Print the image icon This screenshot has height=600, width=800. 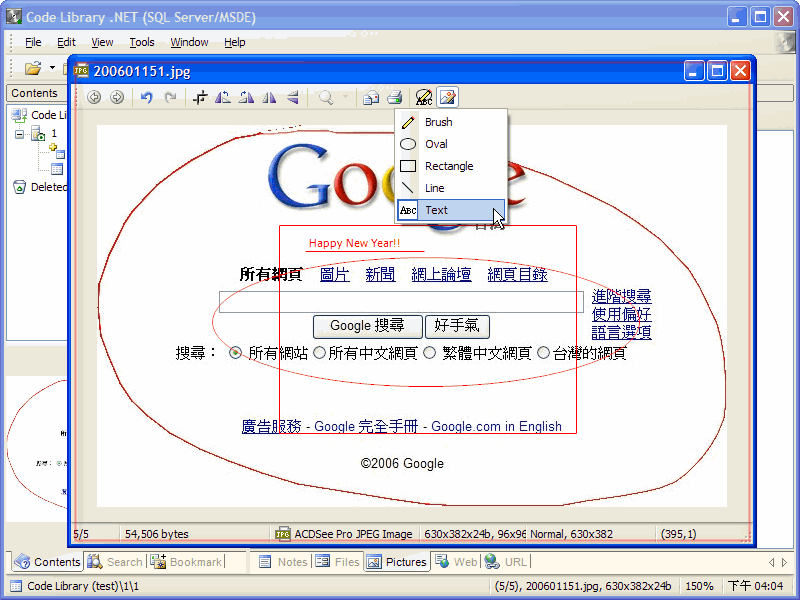394,97
